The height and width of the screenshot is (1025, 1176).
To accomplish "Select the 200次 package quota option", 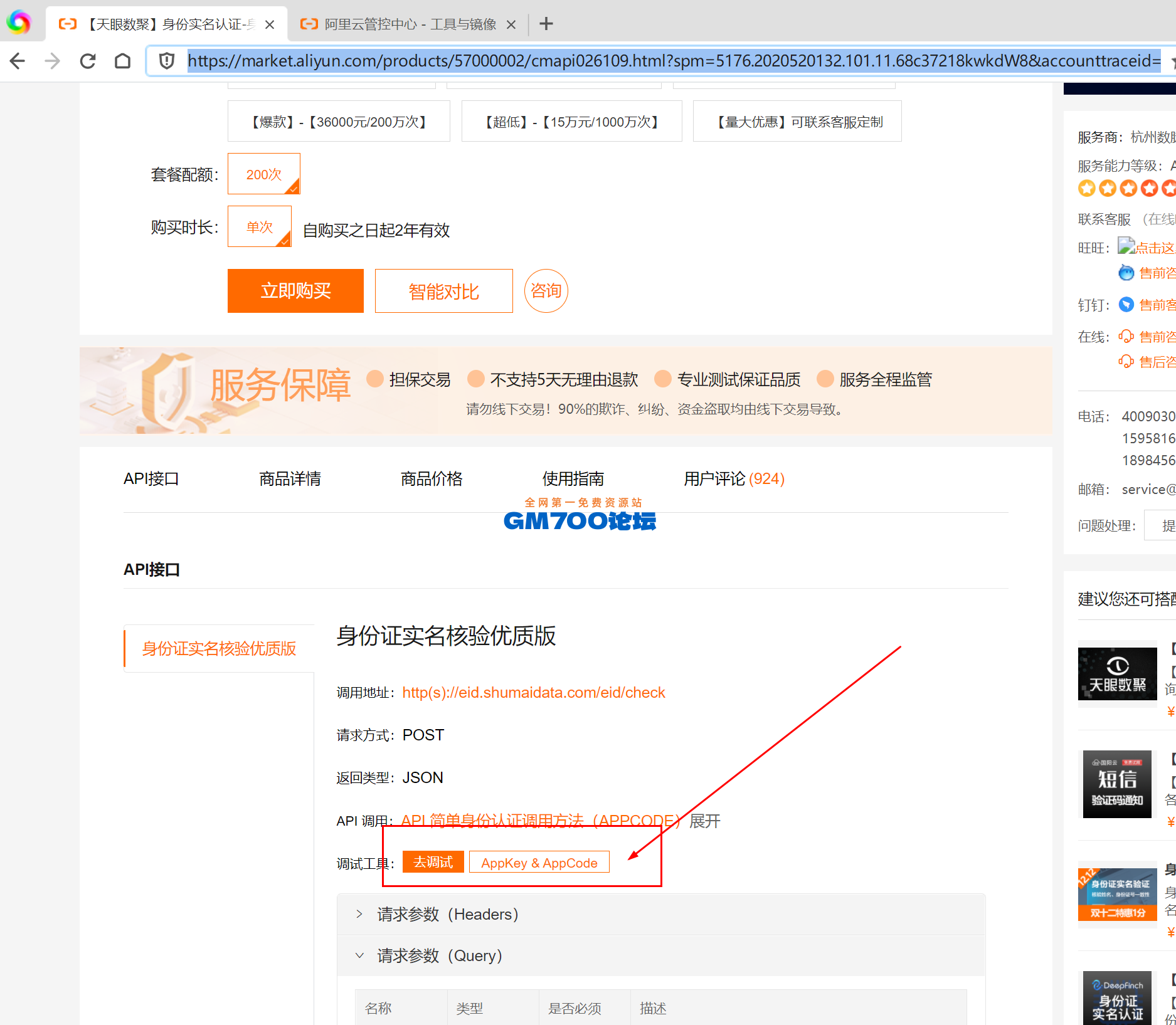I will tap(263, 174).
